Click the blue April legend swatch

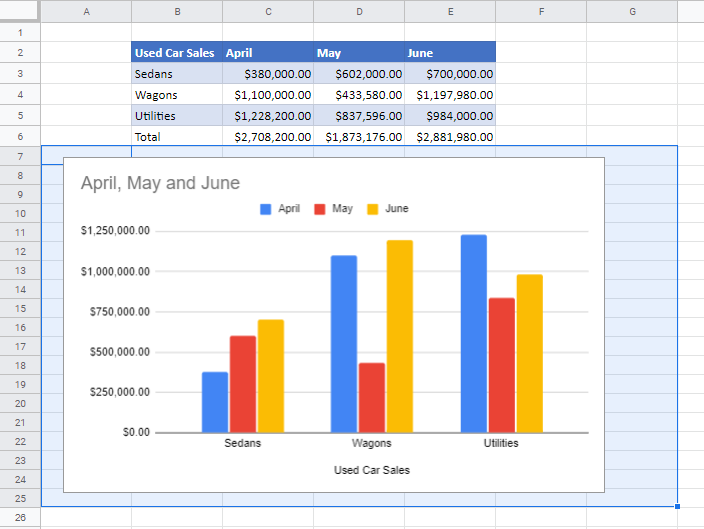(266, 209)
